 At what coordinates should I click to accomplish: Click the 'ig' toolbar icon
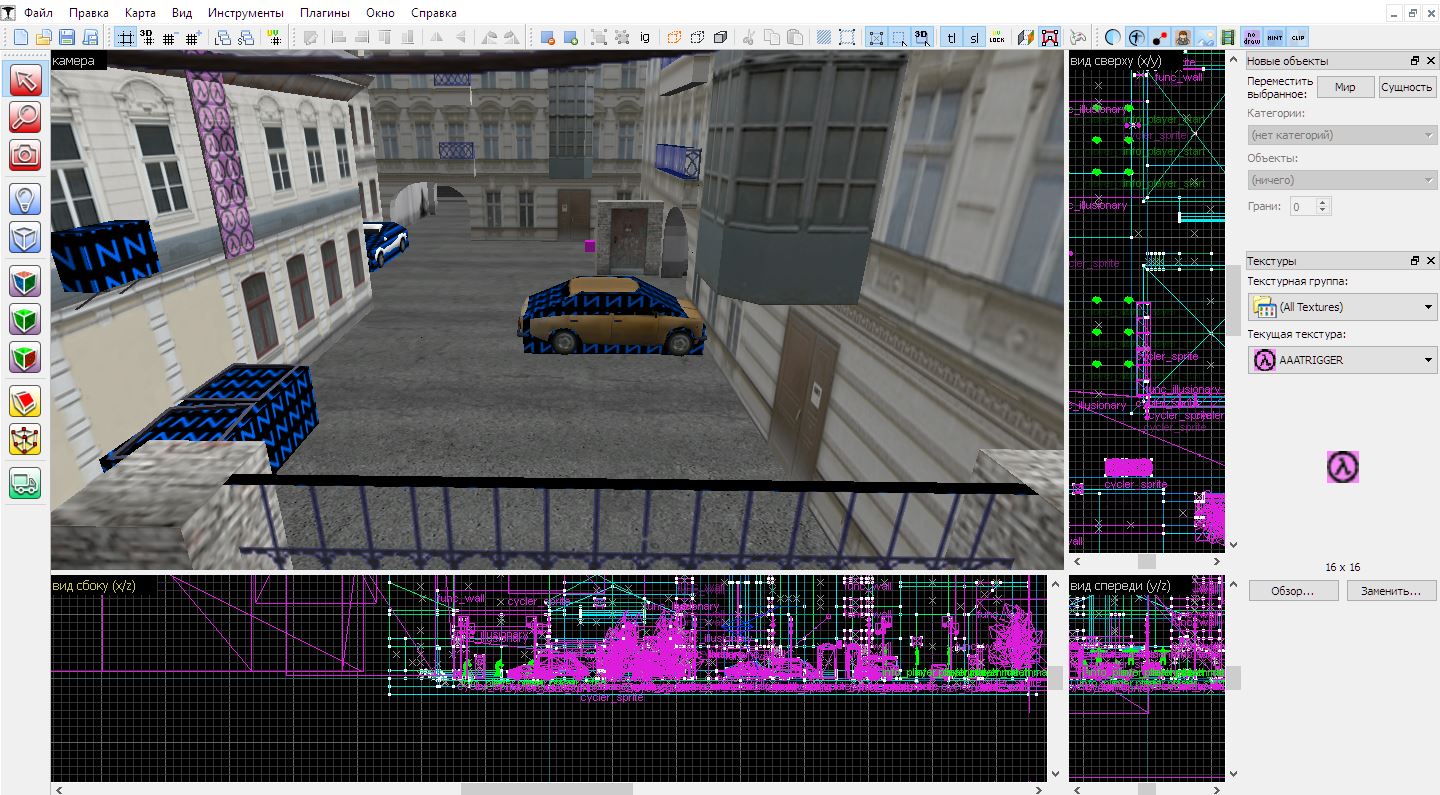645,37
